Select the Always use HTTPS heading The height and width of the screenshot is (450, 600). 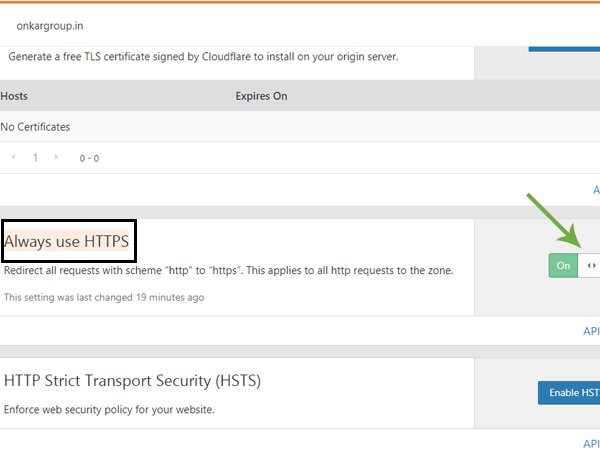point(67,241)
